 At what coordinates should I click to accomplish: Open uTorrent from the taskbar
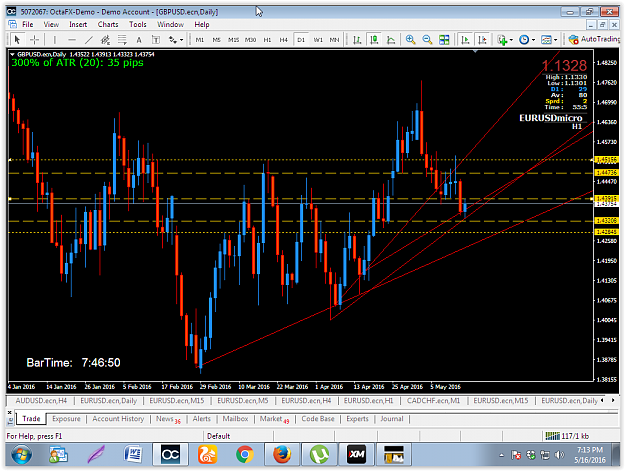tap(319, 454)
